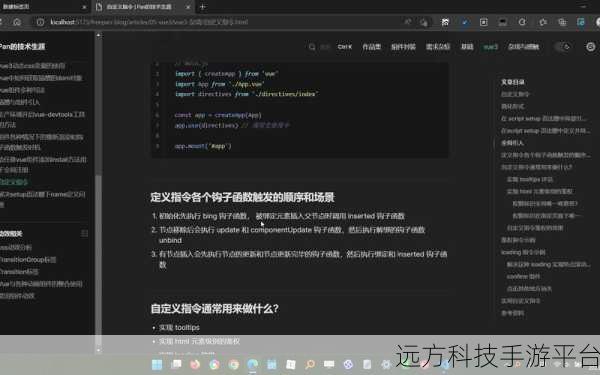Jump to confirm 组件 outline entry

point(523,276)
